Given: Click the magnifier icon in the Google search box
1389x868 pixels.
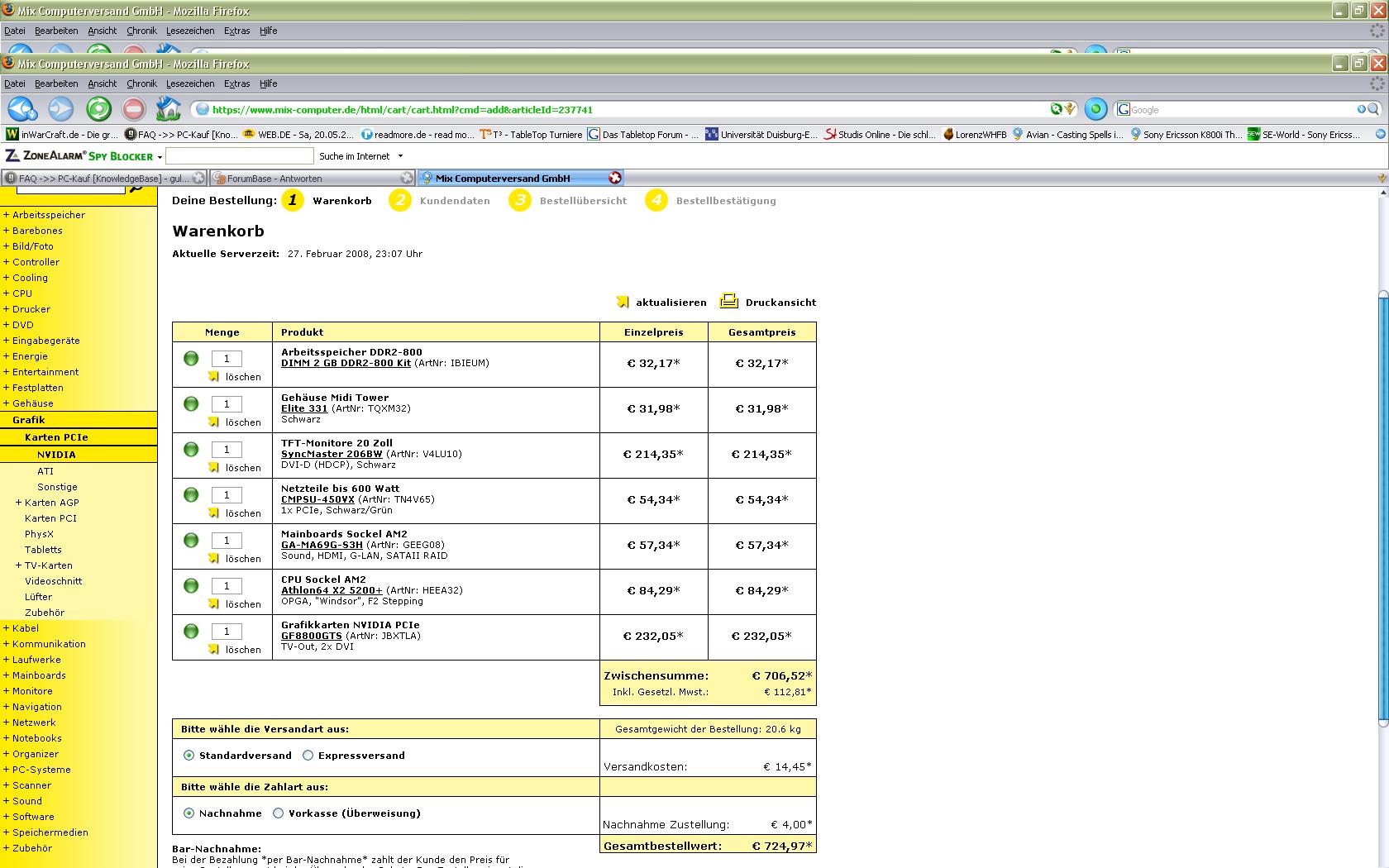Looking at the screenshot, I should pos(1372,109).
